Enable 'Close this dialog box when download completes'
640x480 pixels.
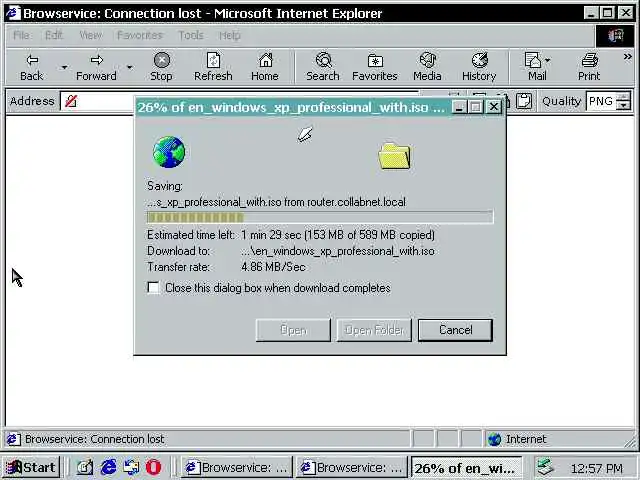pos(153,288)
